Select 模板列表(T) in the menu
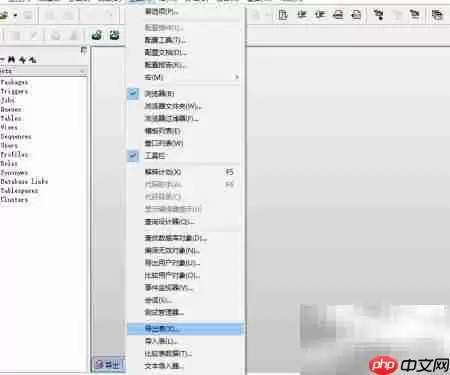450x375 pixels. (x=184, y=131)
